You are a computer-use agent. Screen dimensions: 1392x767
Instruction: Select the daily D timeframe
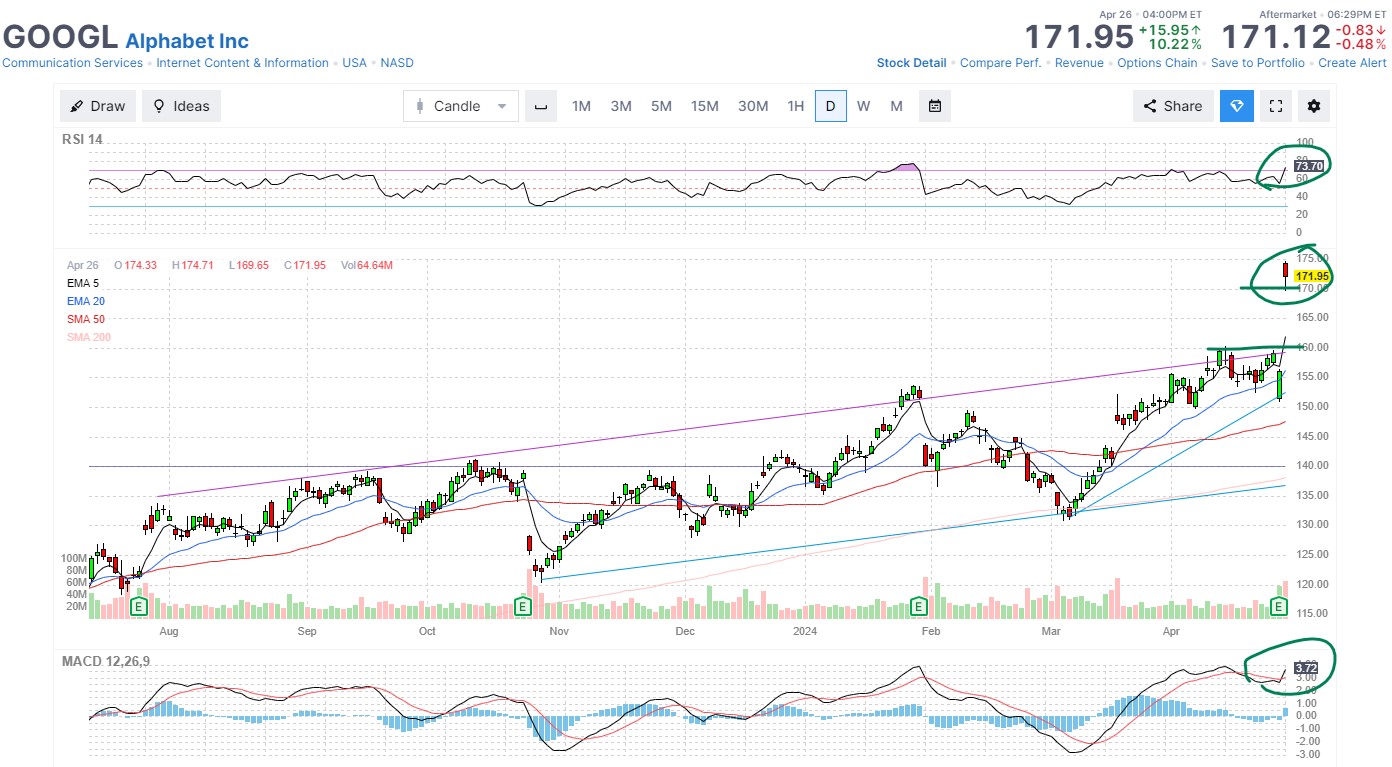coord(830,106)
